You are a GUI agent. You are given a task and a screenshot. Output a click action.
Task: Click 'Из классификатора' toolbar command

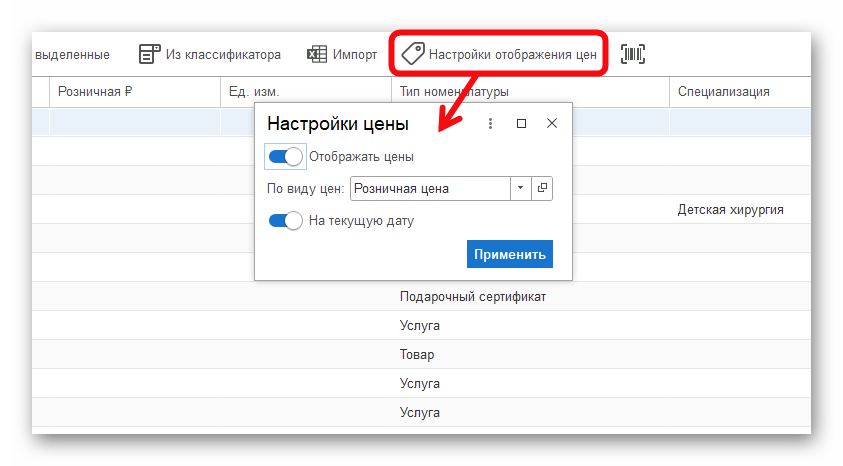click(x=223, y=54)
